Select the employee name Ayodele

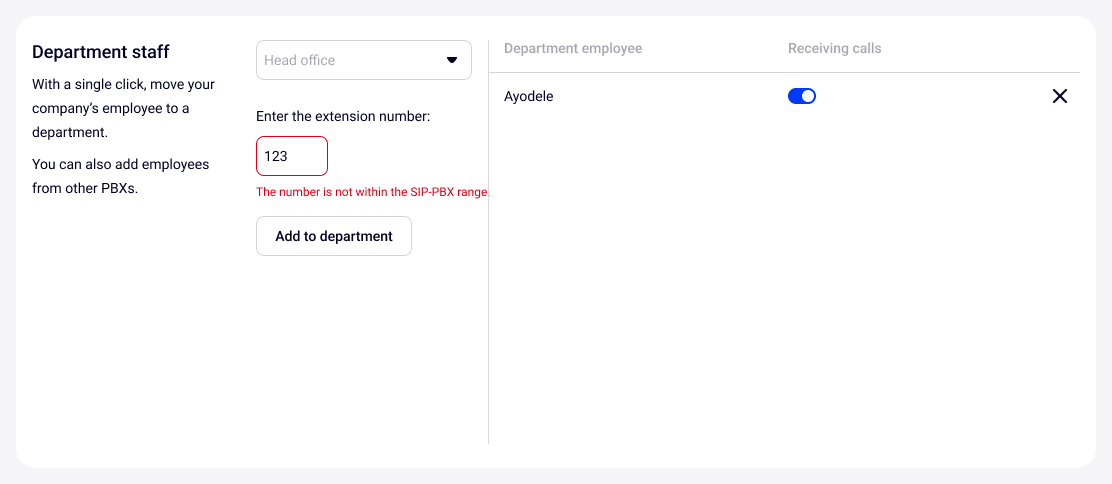pos(528,96)
